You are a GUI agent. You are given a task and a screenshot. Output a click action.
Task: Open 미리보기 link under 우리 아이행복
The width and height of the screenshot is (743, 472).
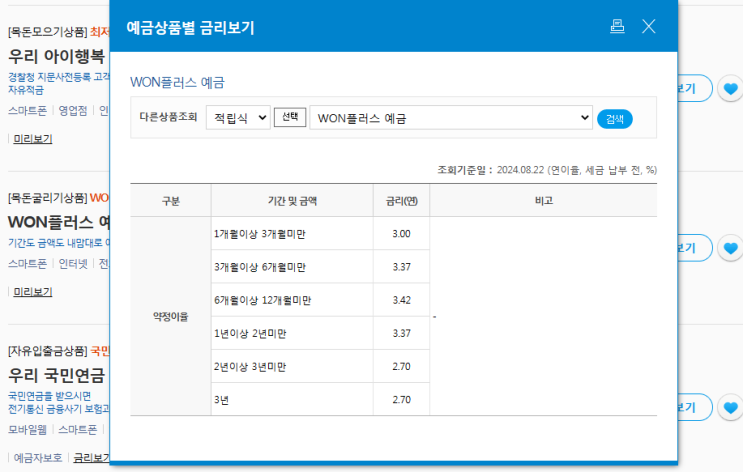coord(33,139)
